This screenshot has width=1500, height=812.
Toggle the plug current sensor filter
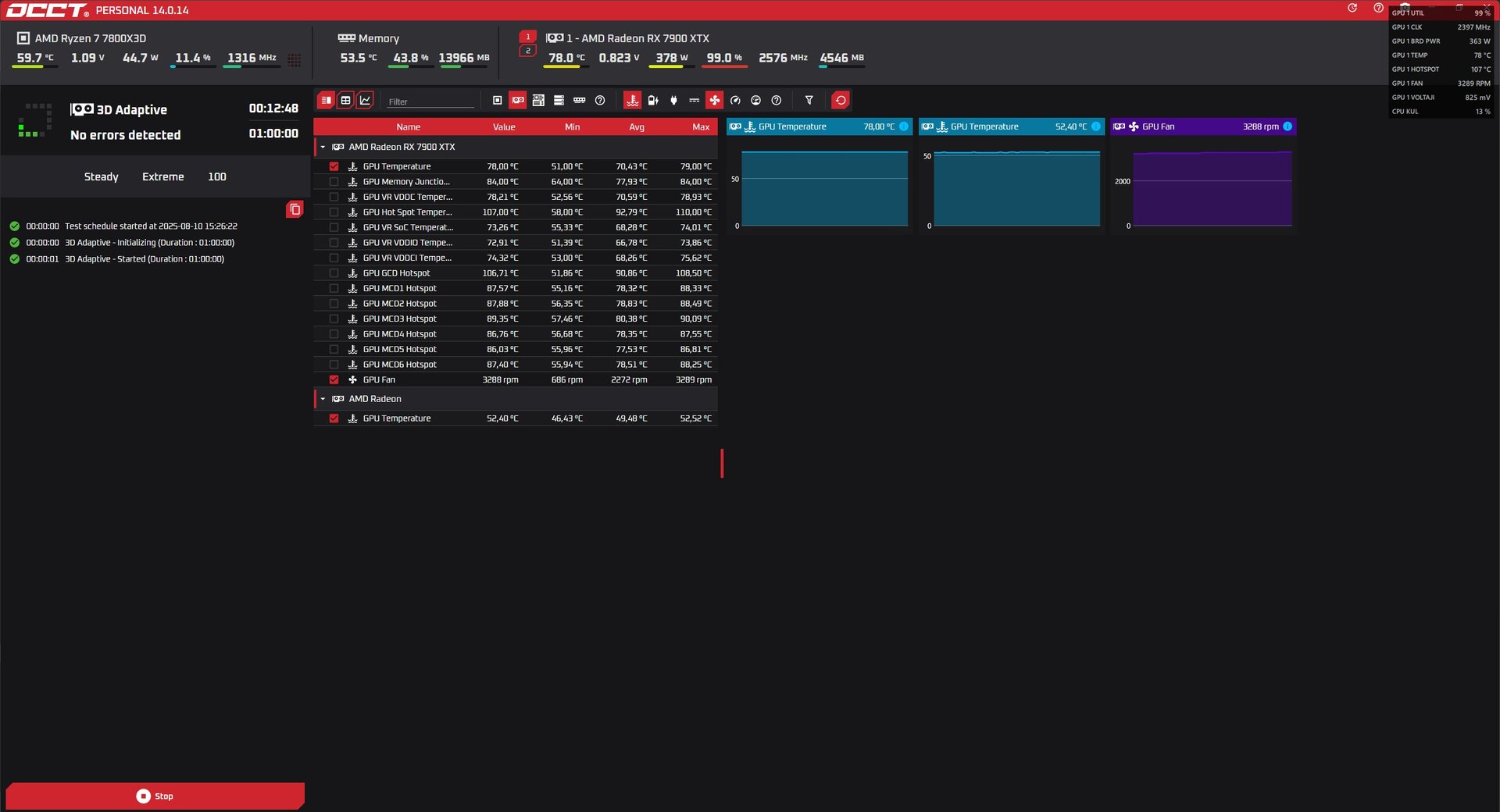click(x=673, y=100)
